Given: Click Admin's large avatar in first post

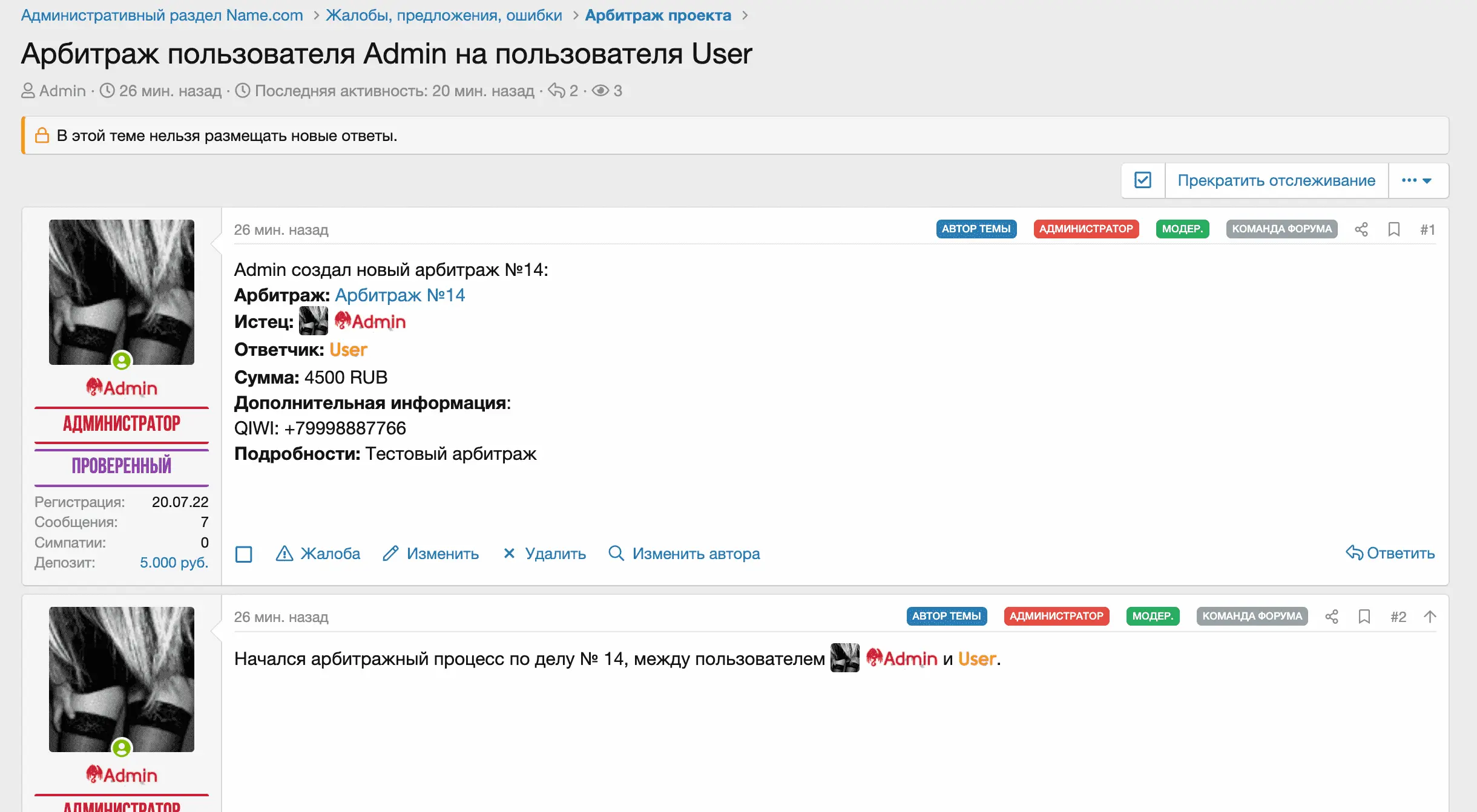Looking at the screenshot, I should point(122,292).
